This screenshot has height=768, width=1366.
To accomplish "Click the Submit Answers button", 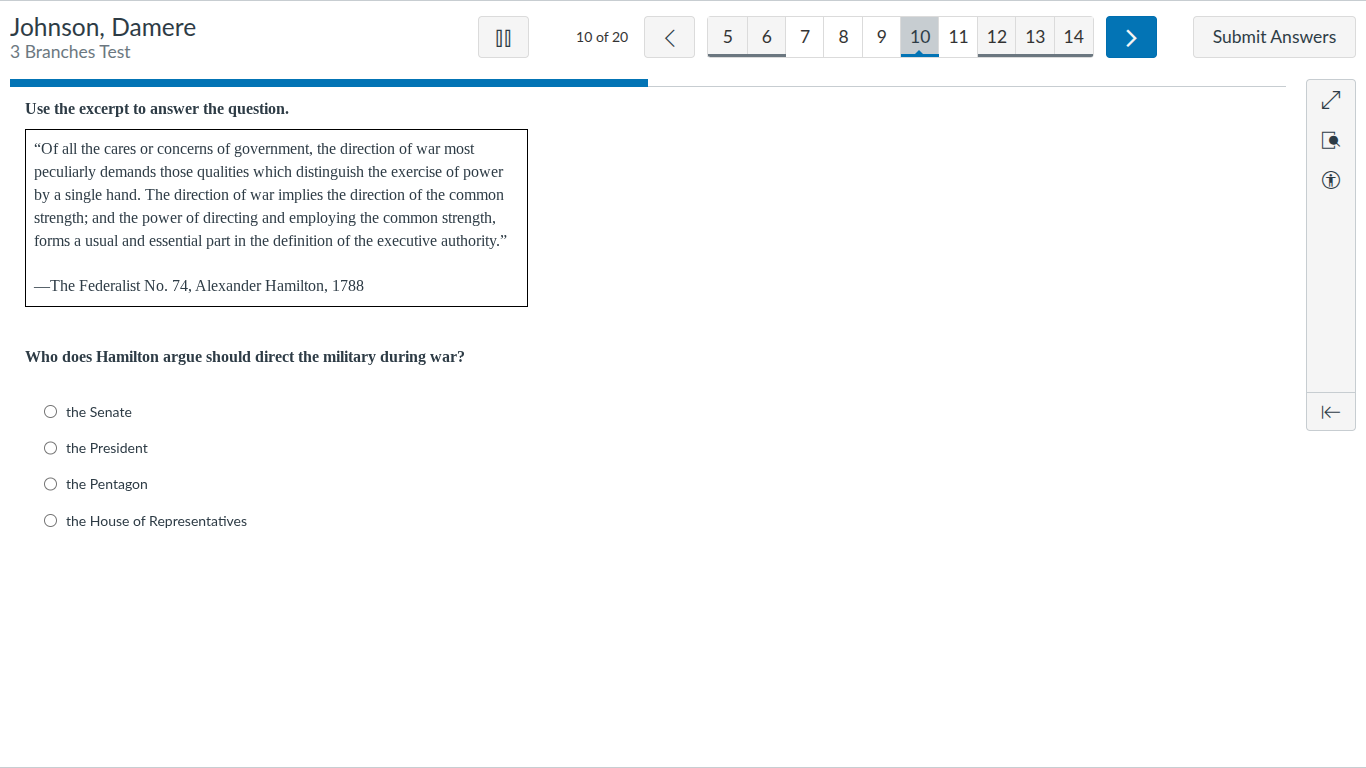I will click(x=1274, y=37).
